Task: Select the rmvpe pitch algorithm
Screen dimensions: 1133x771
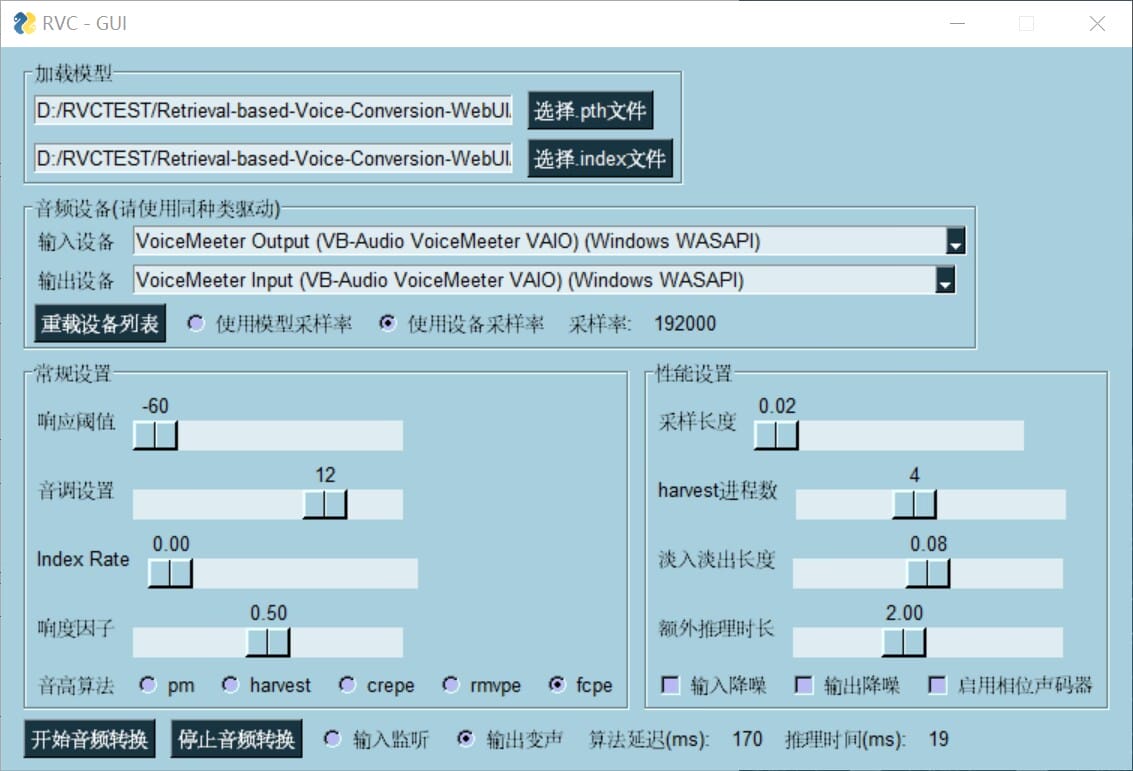Action: [x=450, y=685]
